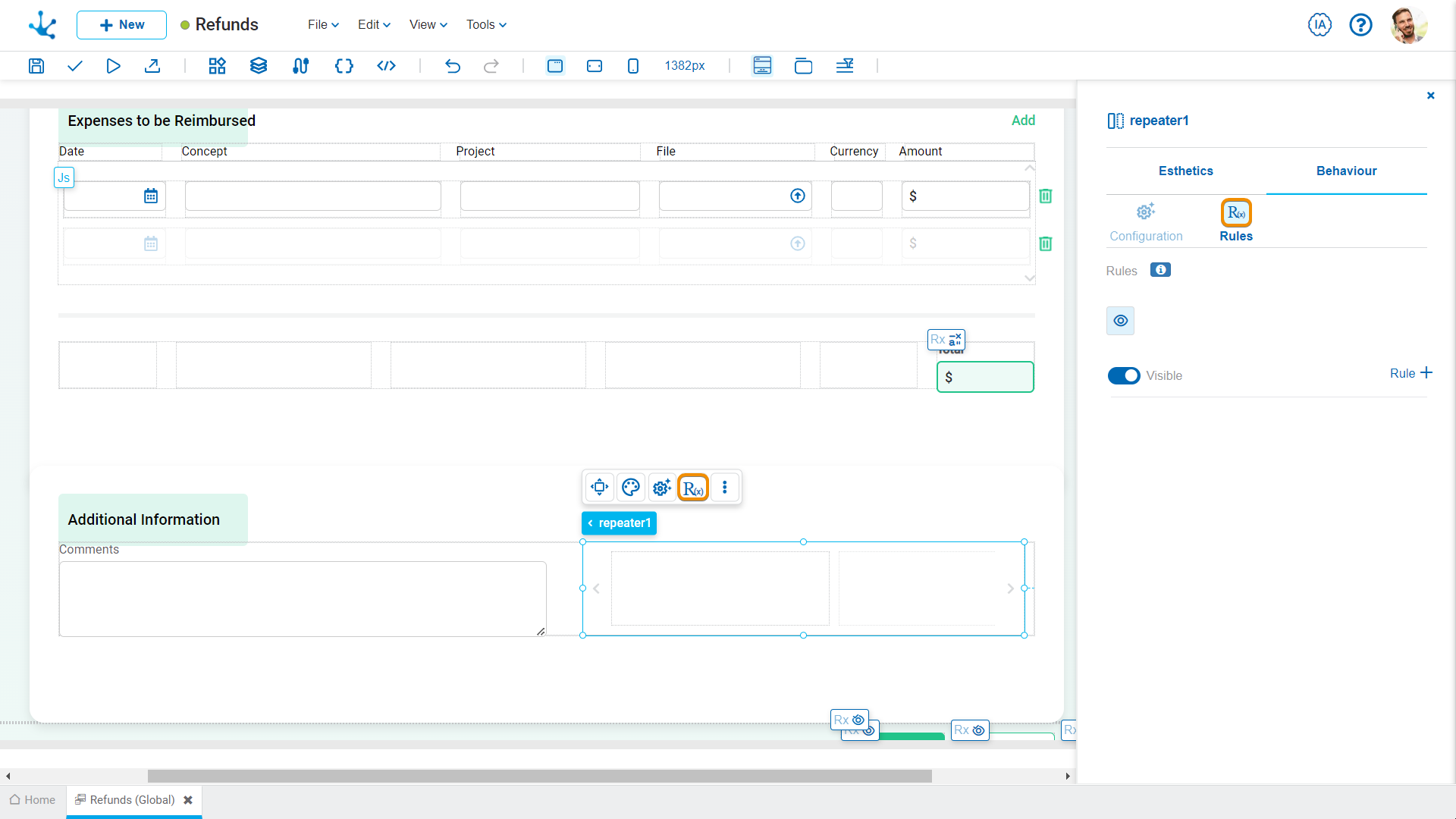This screenshot has width=1456, height=819.
Task: Open the File dropdown menu
Action: (323, 25)
